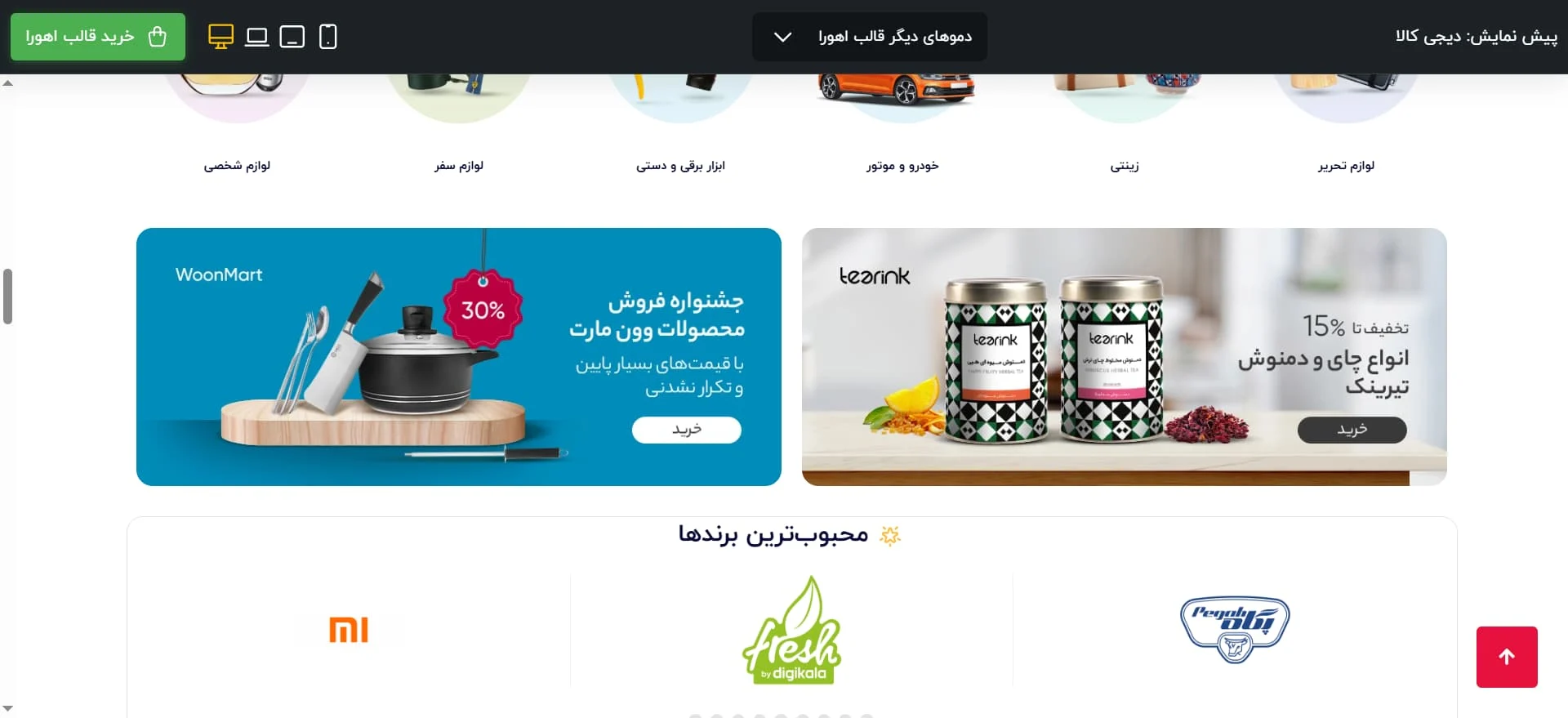Click the dropdown chevron in demos selector
This screenshot has width=1568, height=718.
(x=782, y=37)
